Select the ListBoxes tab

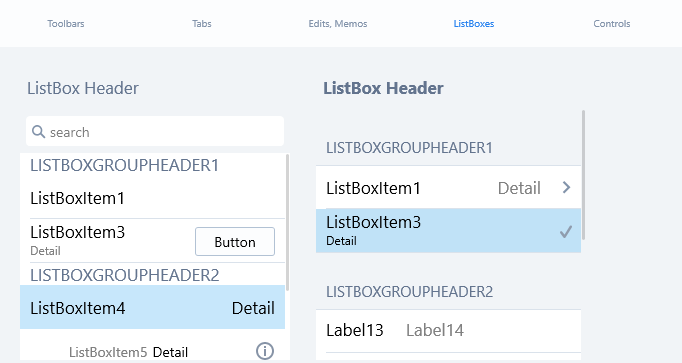click(x=474, y=24)
